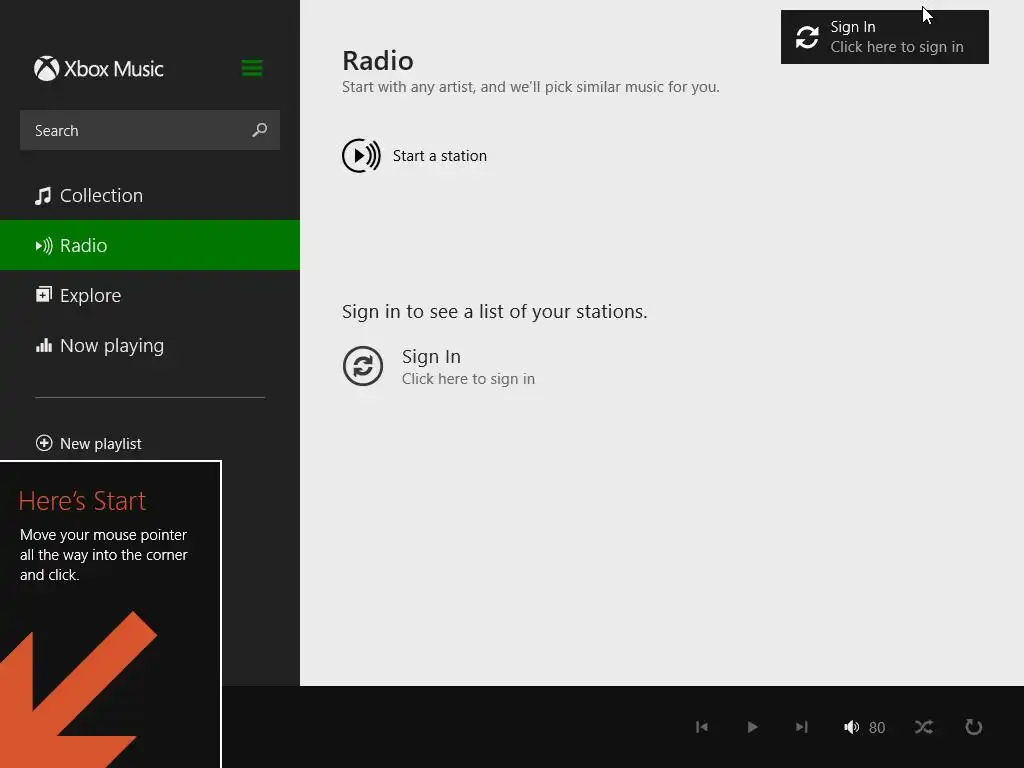Skip to the next track

point(802,727)
